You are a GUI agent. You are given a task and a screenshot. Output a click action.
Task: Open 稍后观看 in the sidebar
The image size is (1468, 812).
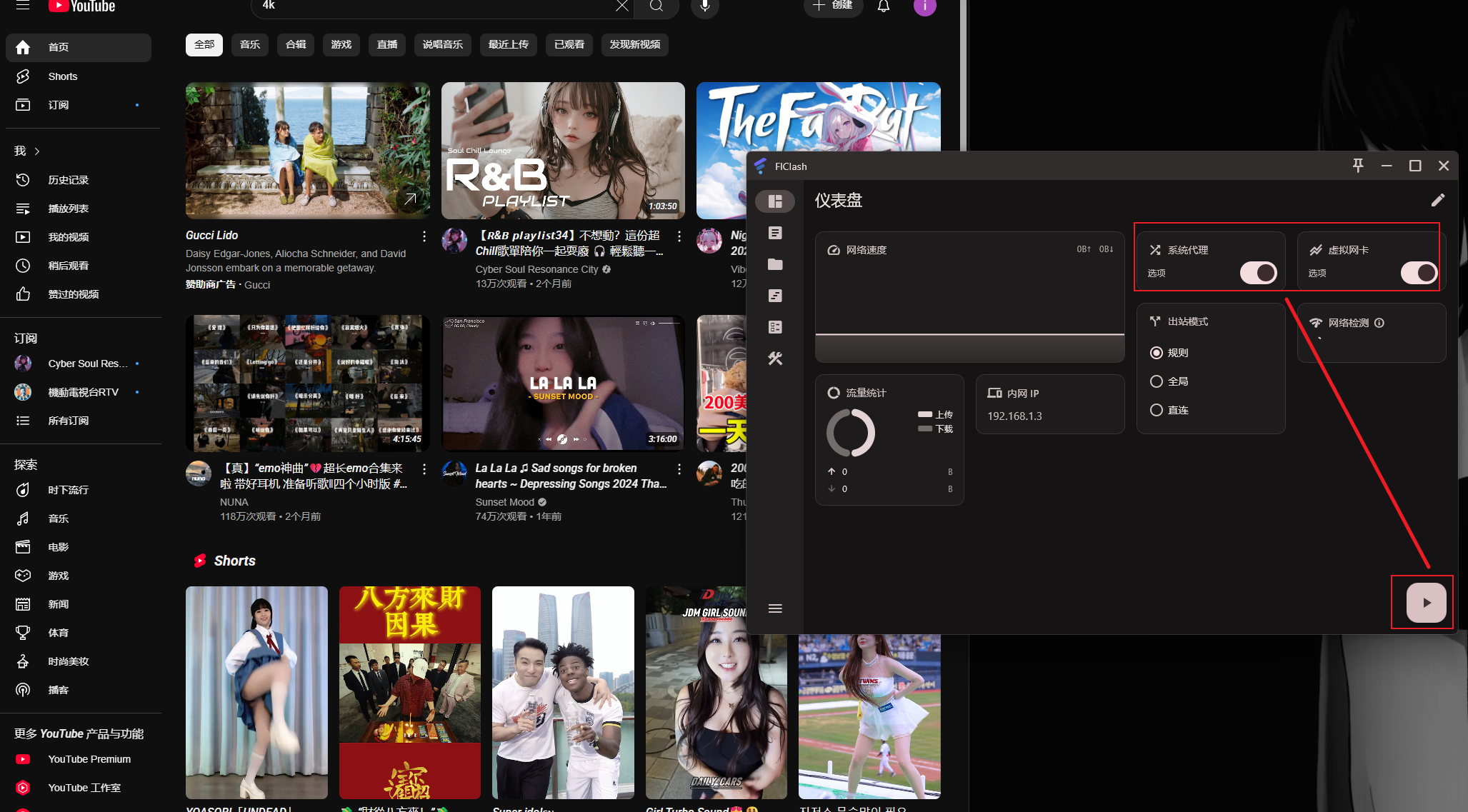point(79,266)
